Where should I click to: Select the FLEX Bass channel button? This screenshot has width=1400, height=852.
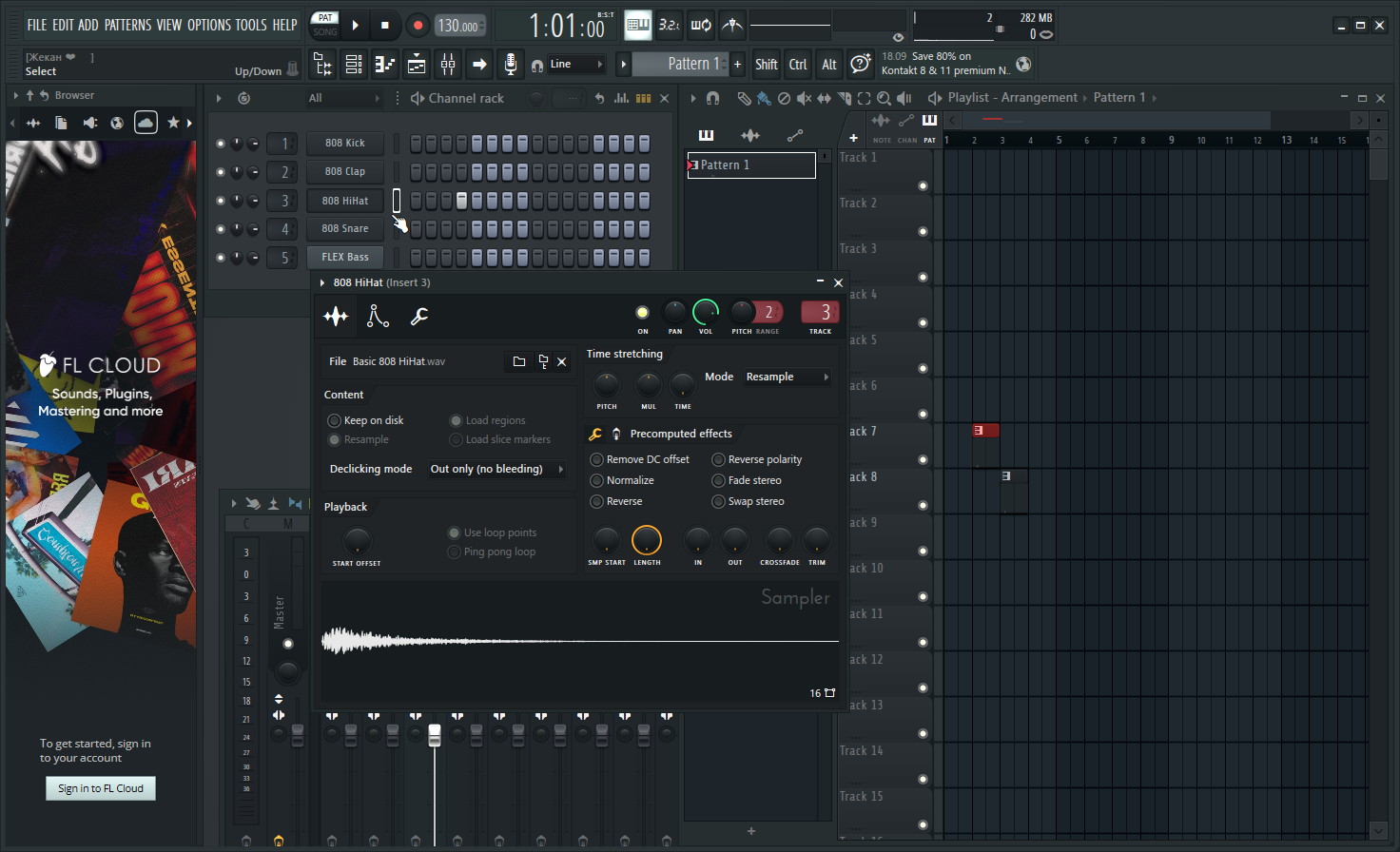pyautogui.click(x=345, y=257)
